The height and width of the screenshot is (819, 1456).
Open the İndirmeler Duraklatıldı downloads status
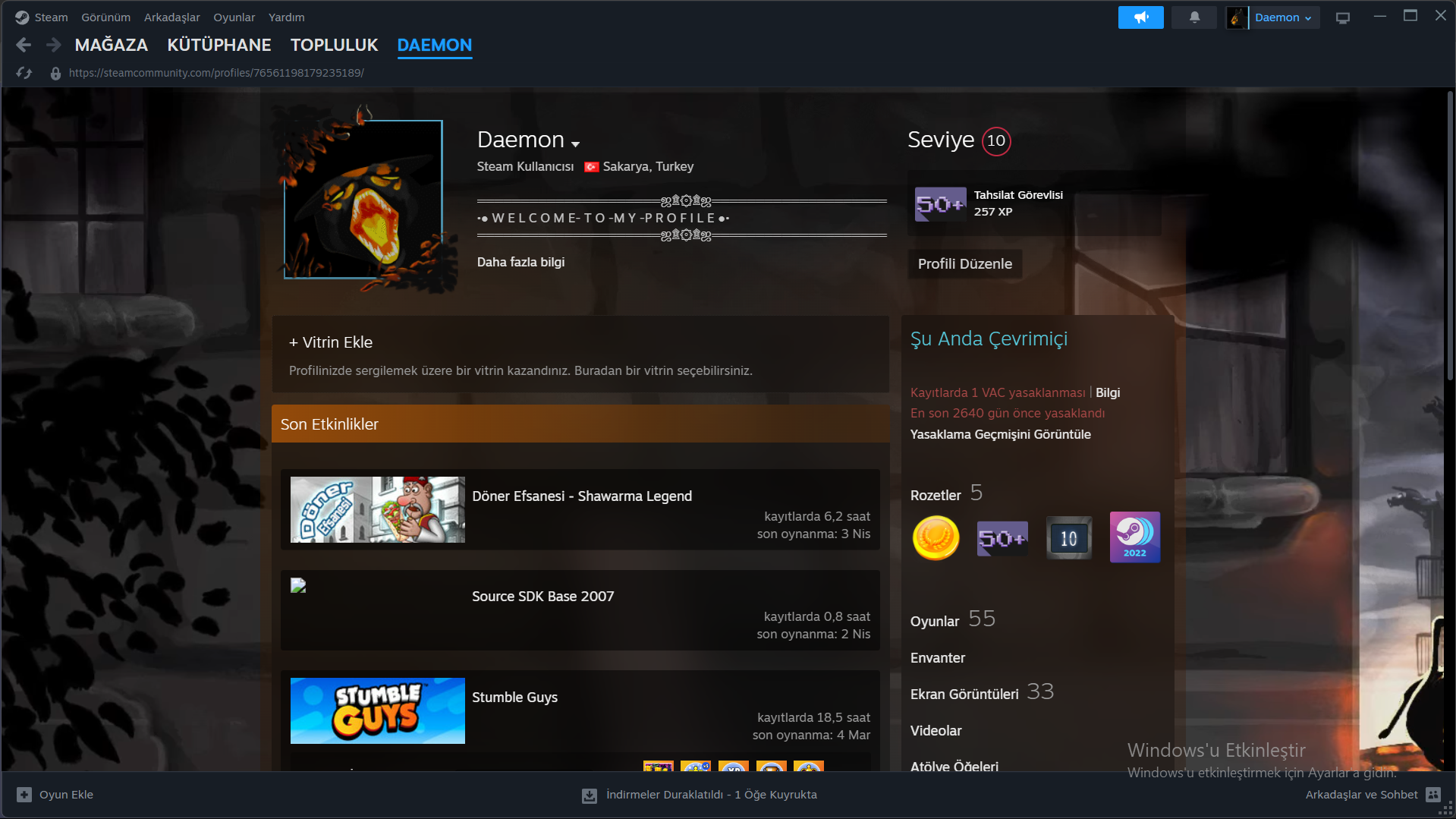(x=711, y=795)
